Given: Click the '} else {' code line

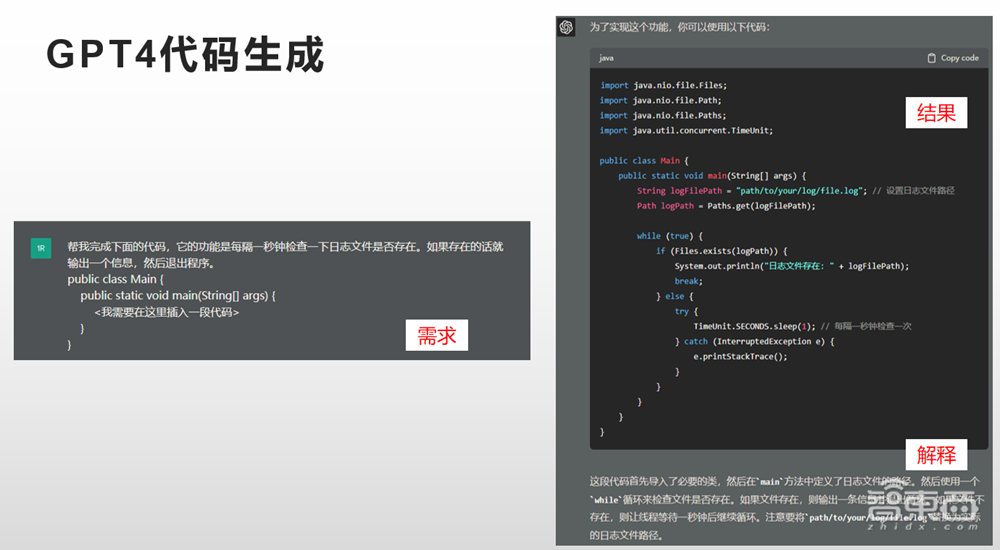Looking at the screenshot, I should tap(675, 297).
